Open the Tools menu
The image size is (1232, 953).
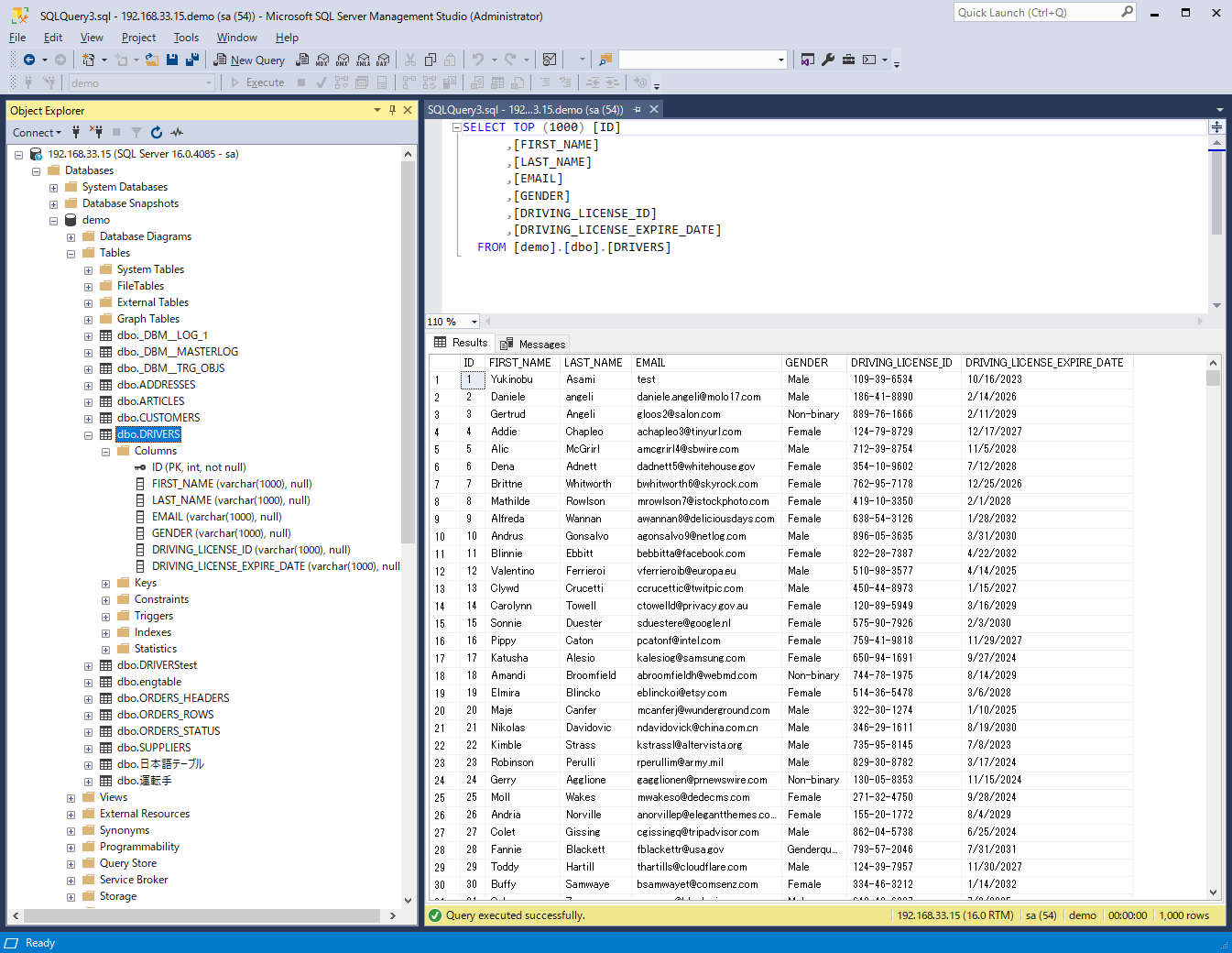186,38
